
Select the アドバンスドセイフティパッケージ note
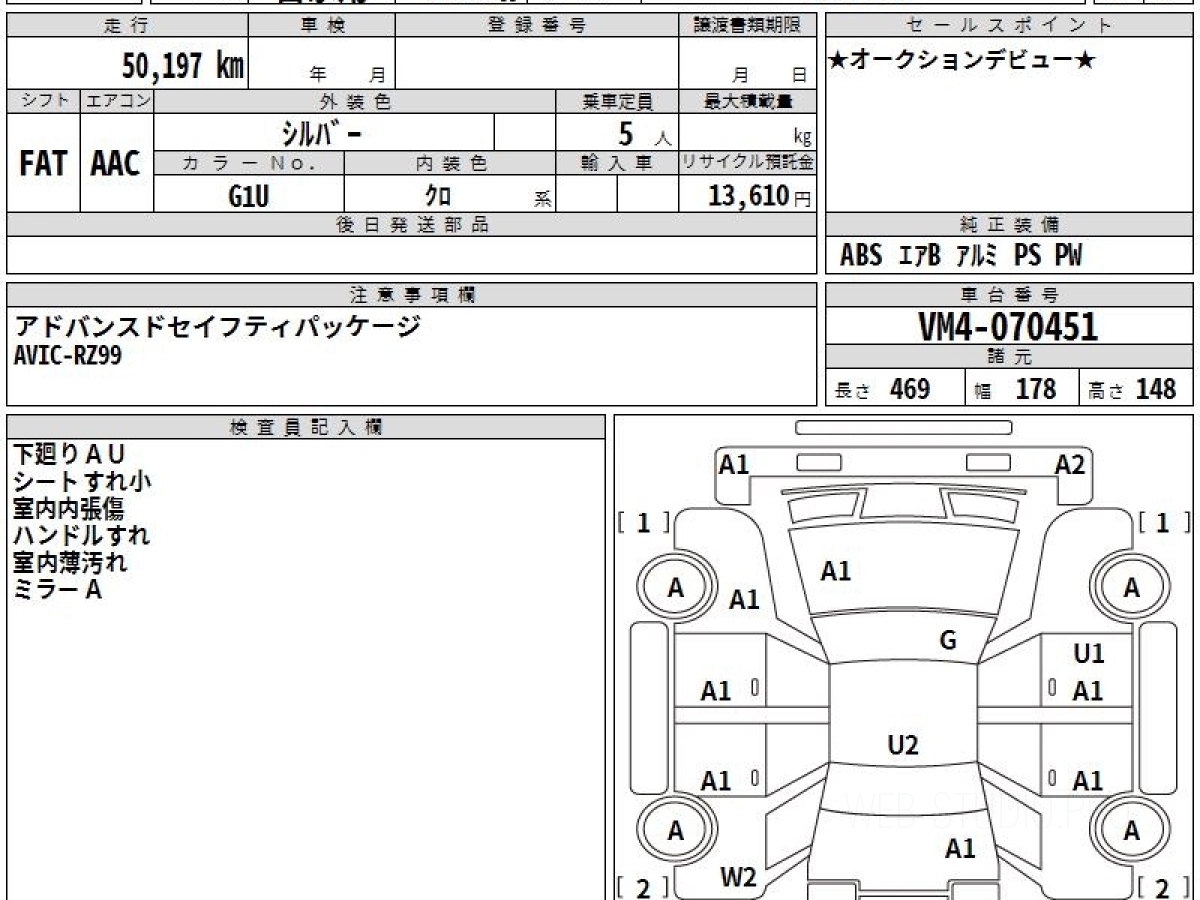pos(218,326)
